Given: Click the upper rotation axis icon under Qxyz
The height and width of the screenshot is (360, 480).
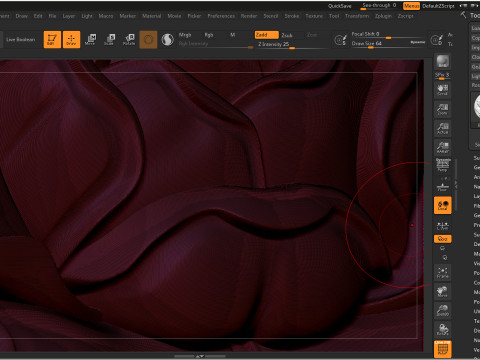Looking at the screenshot, I should click(442, 248).
